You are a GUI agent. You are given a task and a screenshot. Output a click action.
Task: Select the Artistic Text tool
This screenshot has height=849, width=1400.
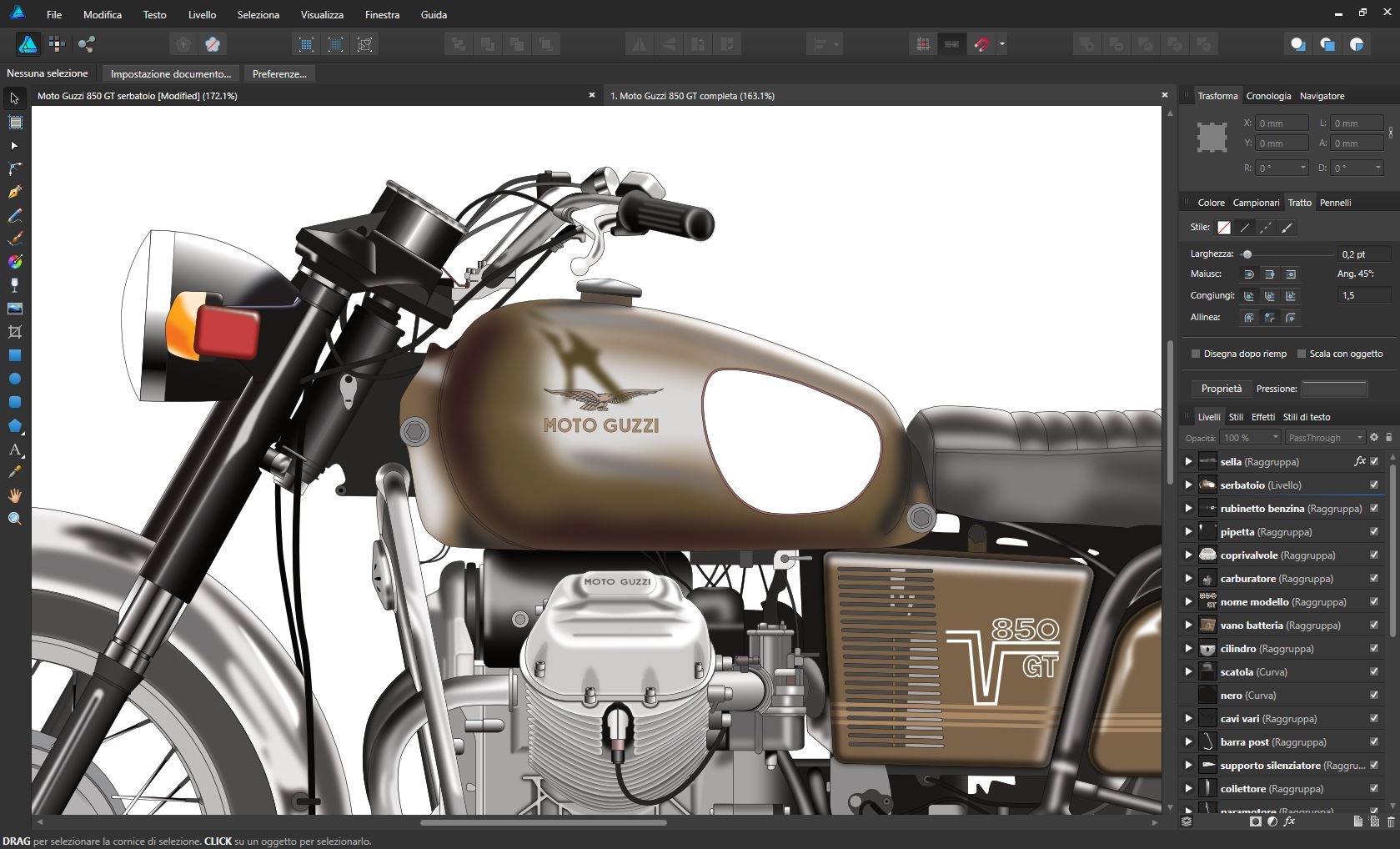click(x=14, y=450)
